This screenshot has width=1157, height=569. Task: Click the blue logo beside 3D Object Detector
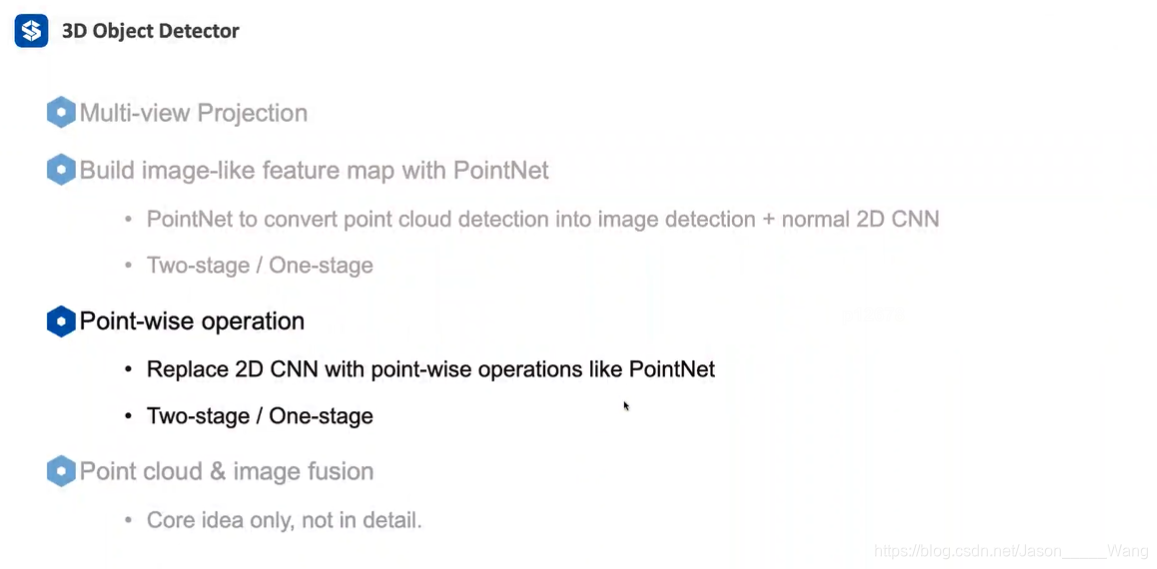point(31,30)
